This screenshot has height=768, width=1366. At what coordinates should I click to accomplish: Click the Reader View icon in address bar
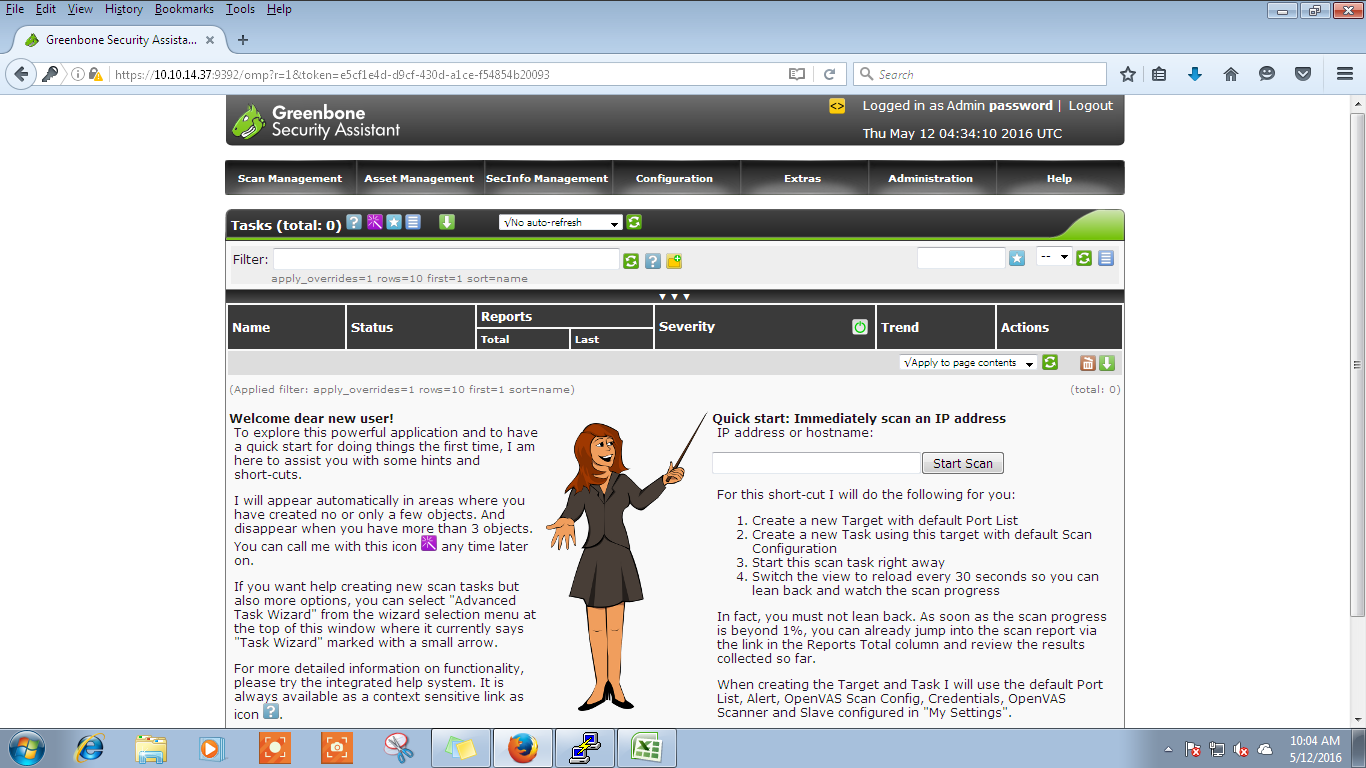coord(797,74)
